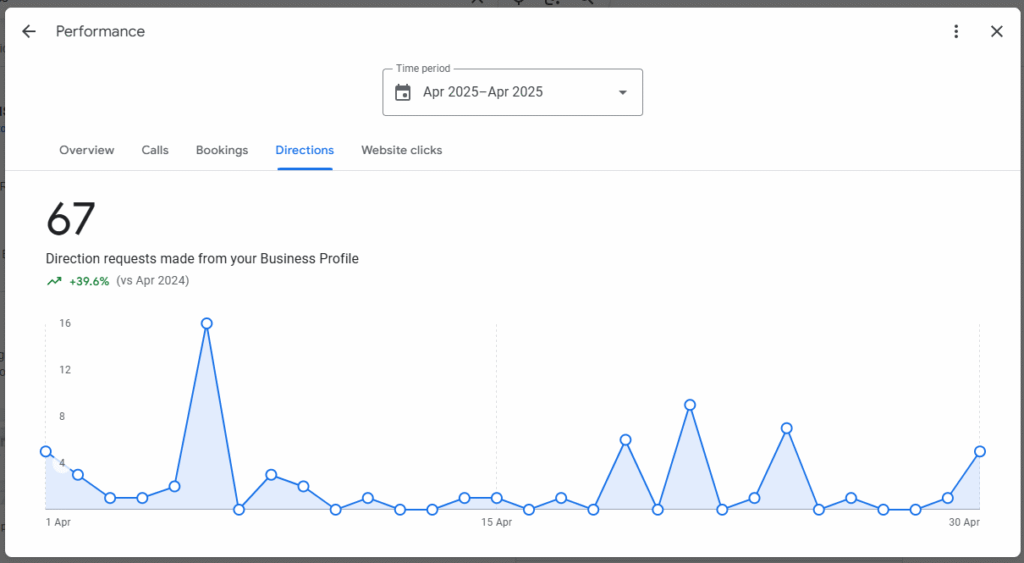Open the three-dot more options menu

956,31
